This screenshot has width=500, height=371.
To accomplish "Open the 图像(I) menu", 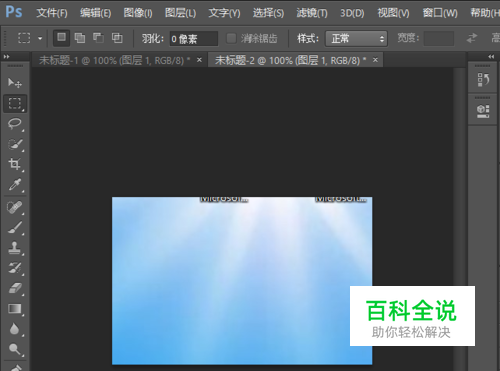I will [x=138, y=13].
